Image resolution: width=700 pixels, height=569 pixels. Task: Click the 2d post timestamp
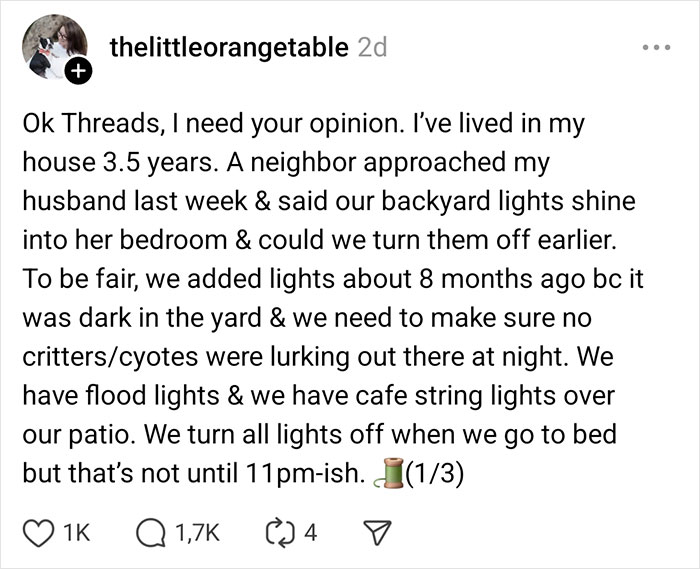pos(371,46)
